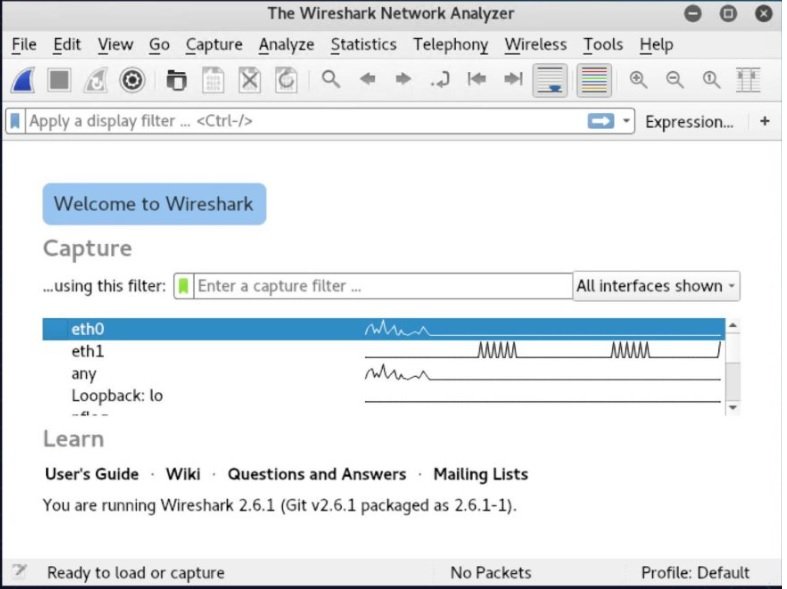
Task: Start capturing packets with the shark fin icon
Action: tap(24, 80)
